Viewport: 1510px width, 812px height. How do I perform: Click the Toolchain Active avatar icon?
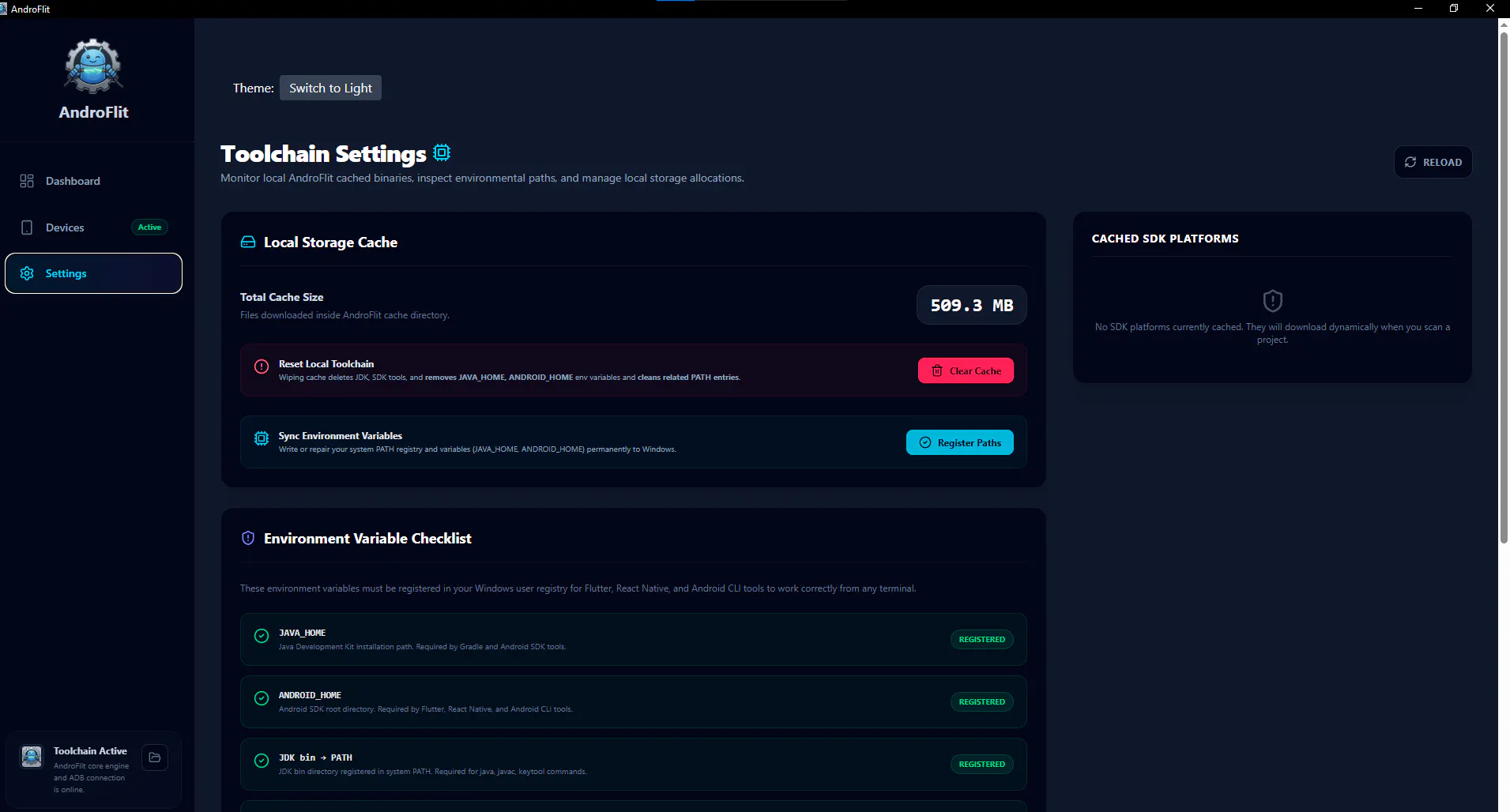tap(32, 757)
